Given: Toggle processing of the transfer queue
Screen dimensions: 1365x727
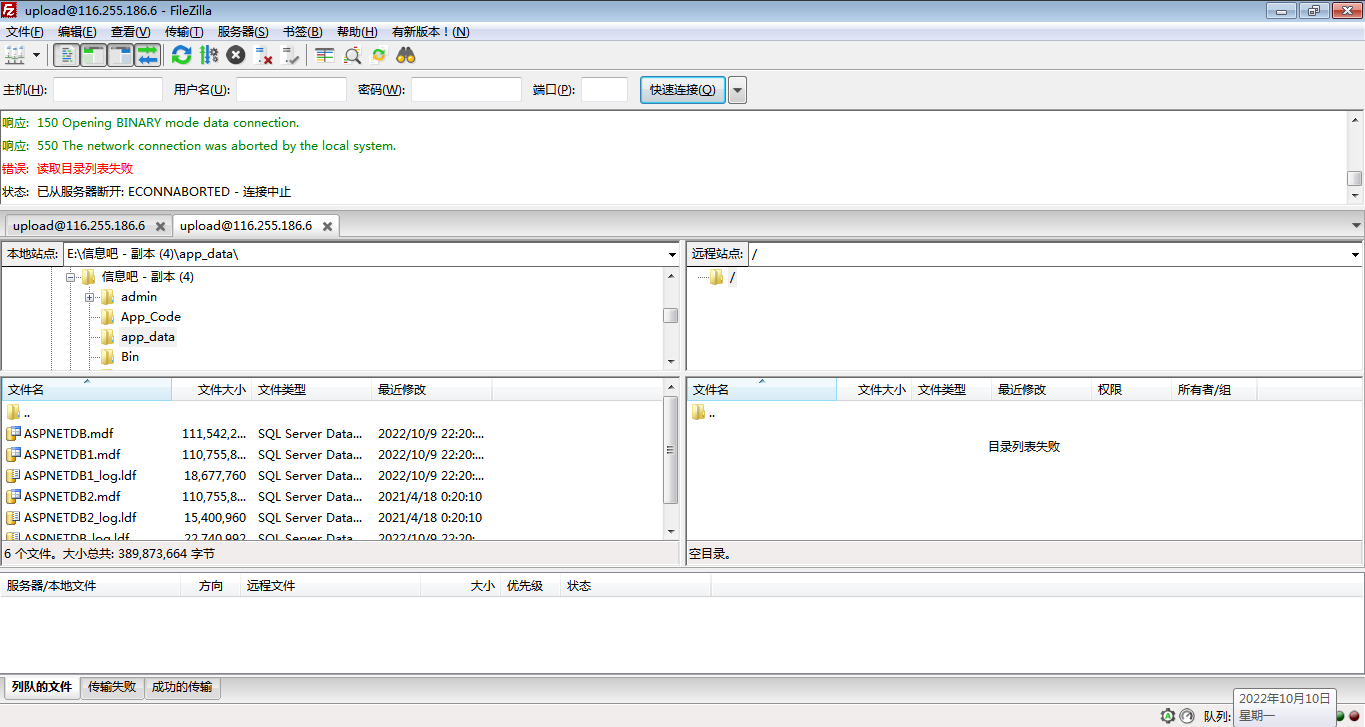Looking at the screenshot, I should (x=209, y=55).
